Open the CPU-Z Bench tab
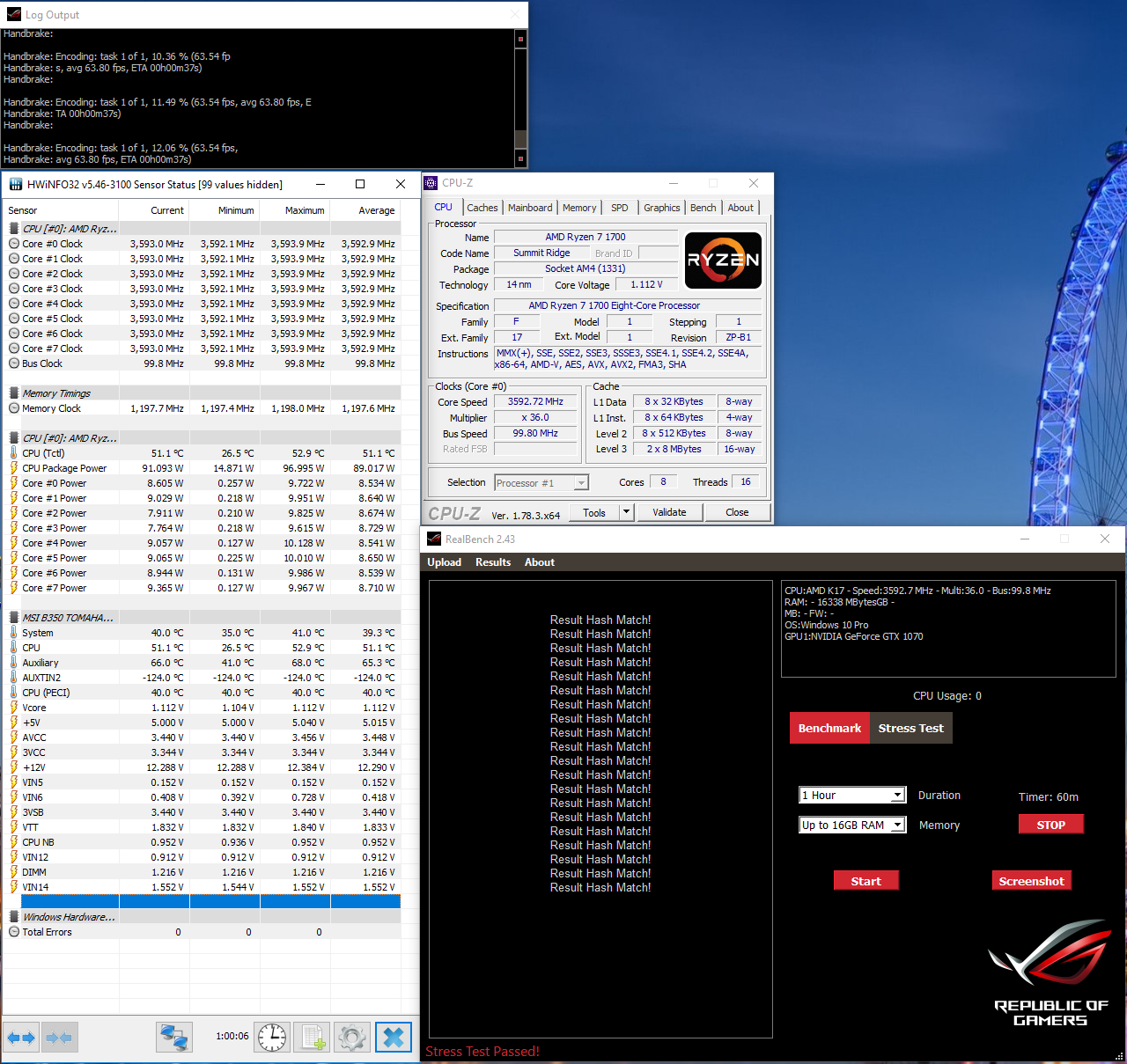 [x=703, y=209]
